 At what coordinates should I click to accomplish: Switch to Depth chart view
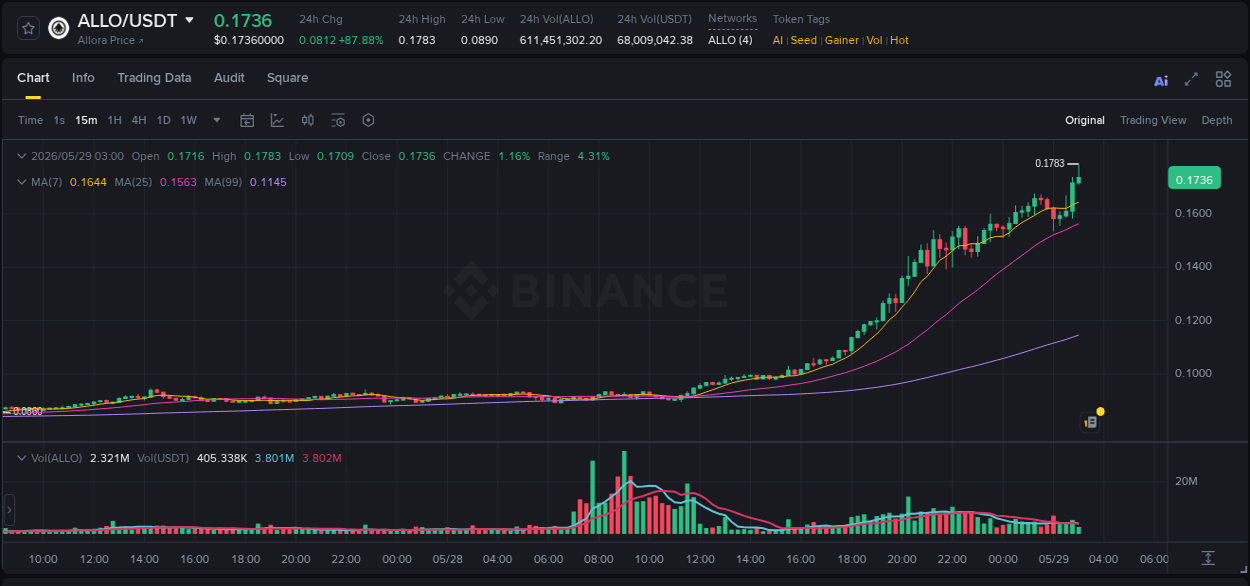point(1217,120)
